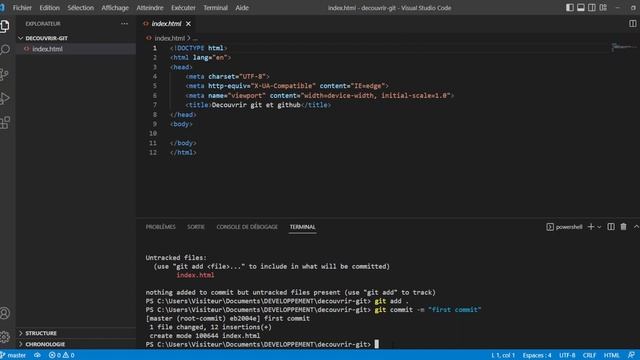Open the Manage gear icon

click(x=4, y=337)
